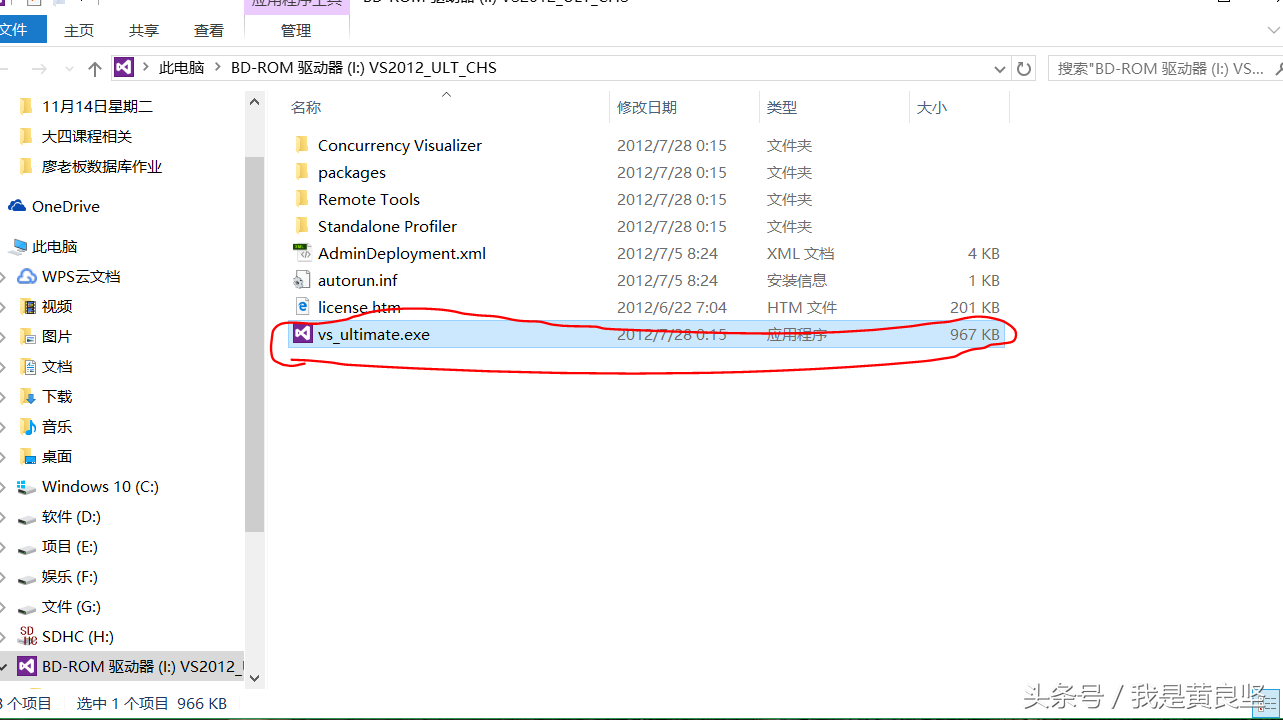Select the AdminDeployment.xml file icon

(x=302, y=253)
